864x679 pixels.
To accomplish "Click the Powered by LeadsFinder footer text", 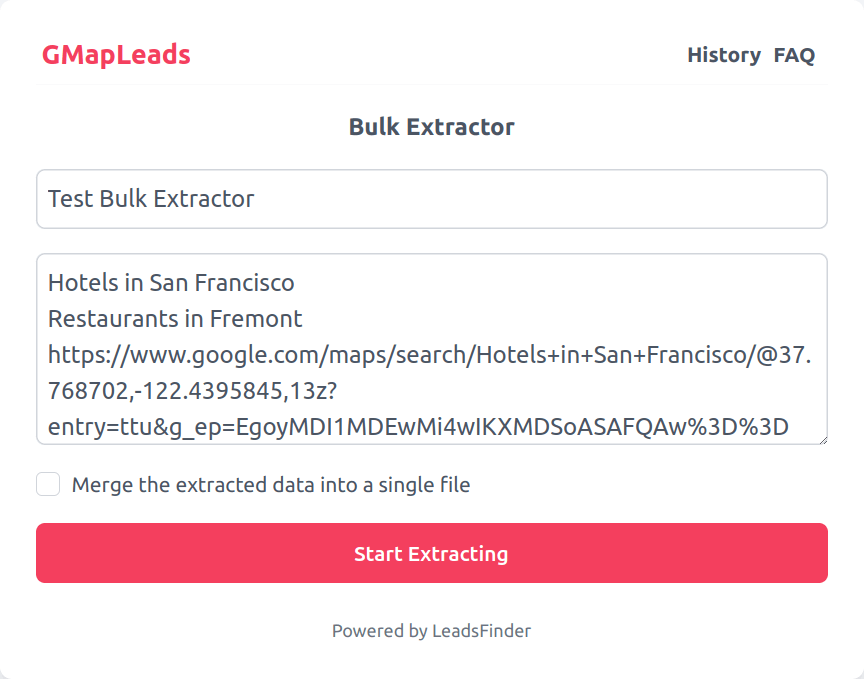I will tap(431, 631).
